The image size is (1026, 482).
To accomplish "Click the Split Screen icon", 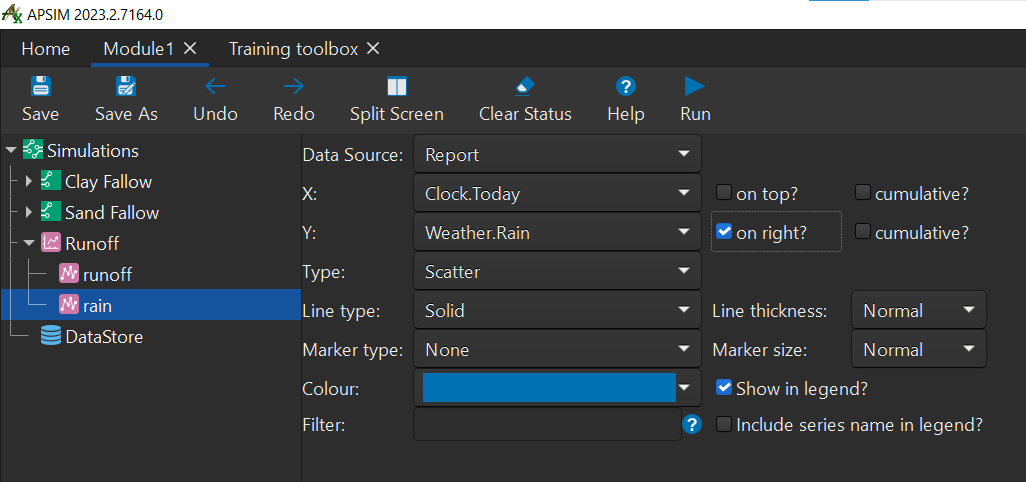I will 397,86.
